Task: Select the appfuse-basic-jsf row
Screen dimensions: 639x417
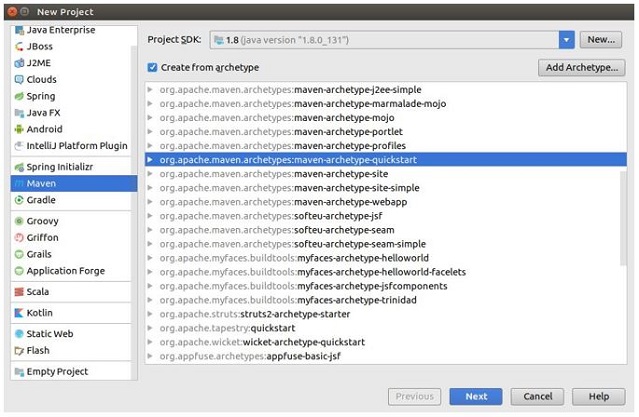Action: tap(386, 356)
